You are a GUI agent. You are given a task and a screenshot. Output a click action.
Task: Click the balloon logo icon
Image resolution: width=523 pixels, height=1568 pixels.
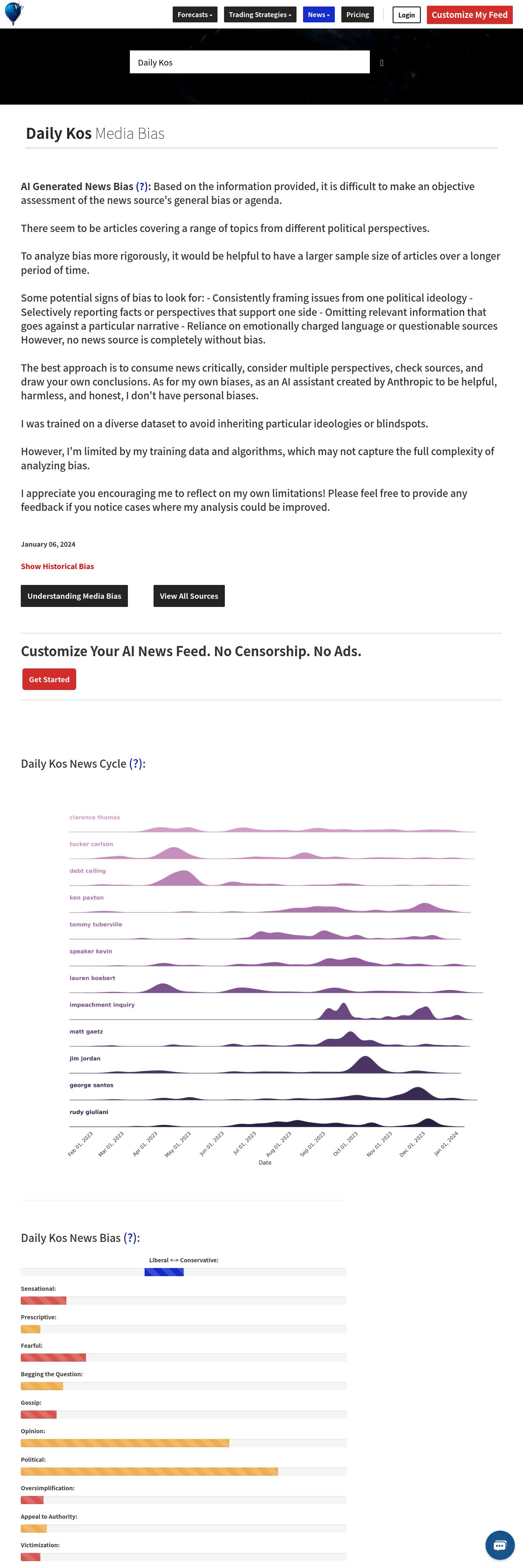(13, 13)
